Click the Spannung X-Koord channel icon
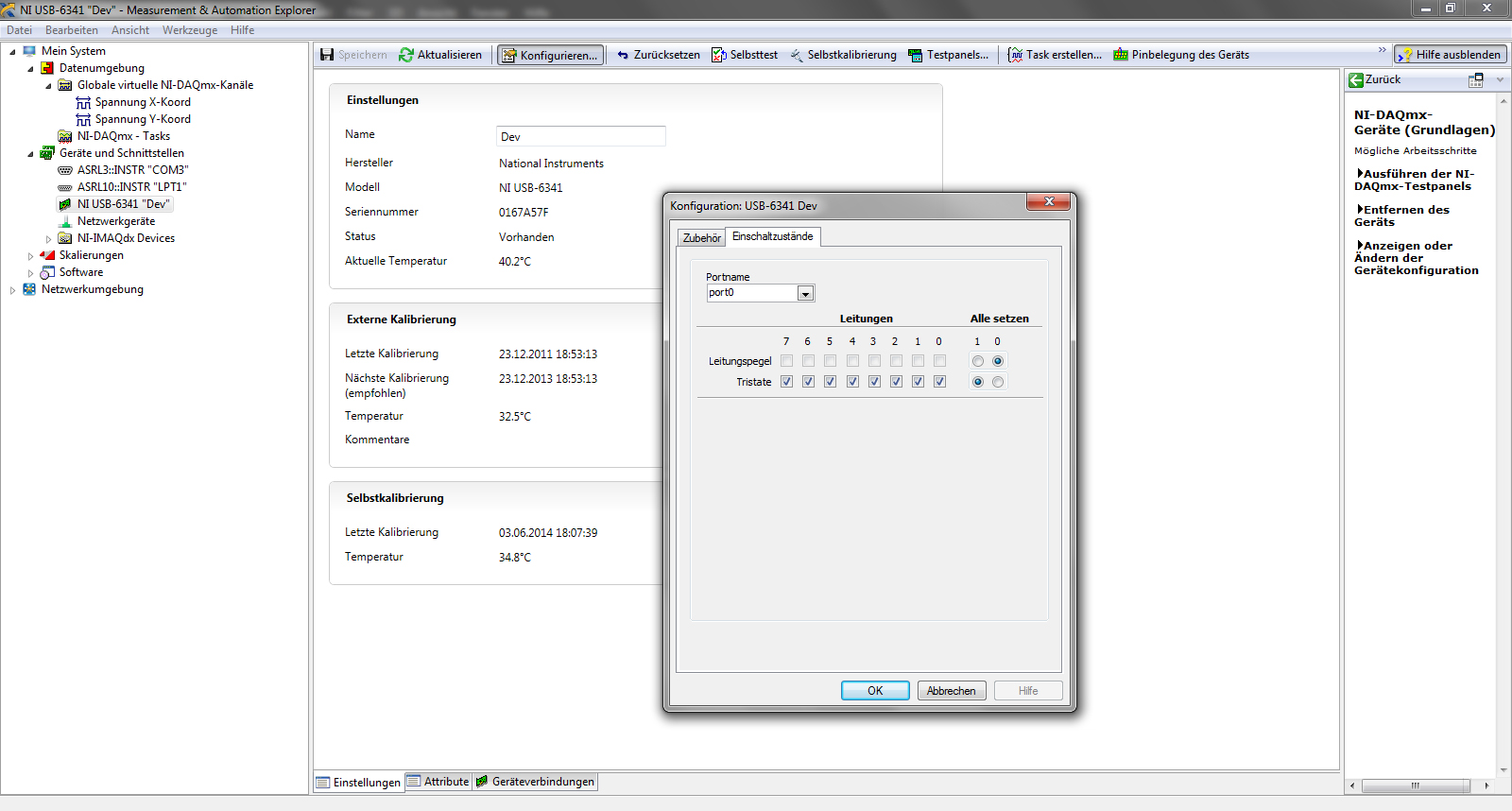The image size is (1512, 811). coord(83,102)
